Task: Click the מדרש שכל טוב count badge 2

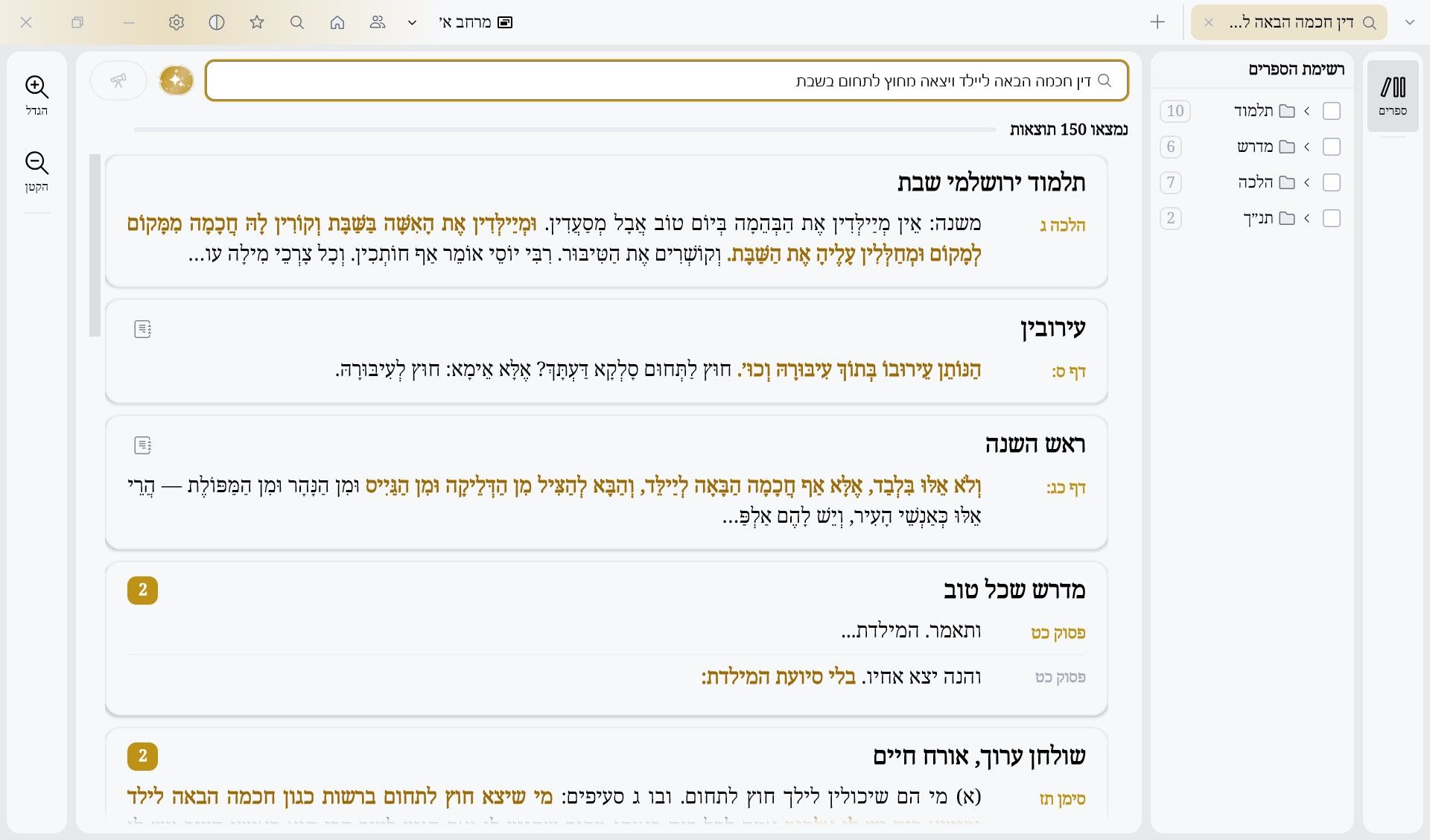Action: coord(142,590)
